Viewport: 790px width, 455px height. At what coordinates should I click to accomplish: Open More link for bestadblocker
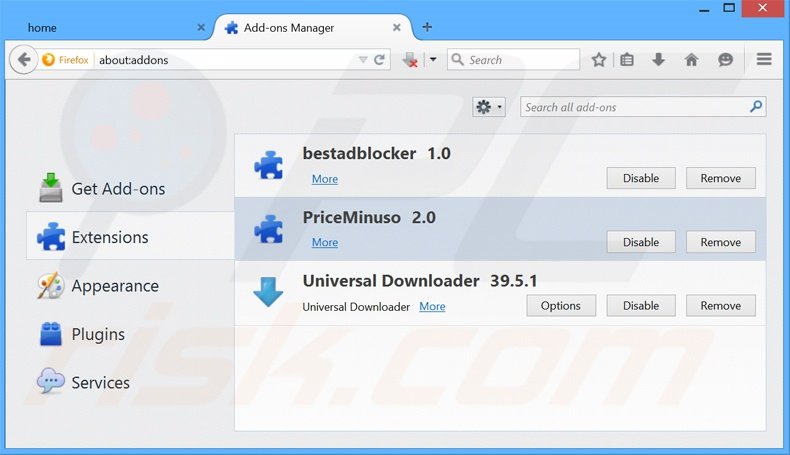[x=325, y=179]
